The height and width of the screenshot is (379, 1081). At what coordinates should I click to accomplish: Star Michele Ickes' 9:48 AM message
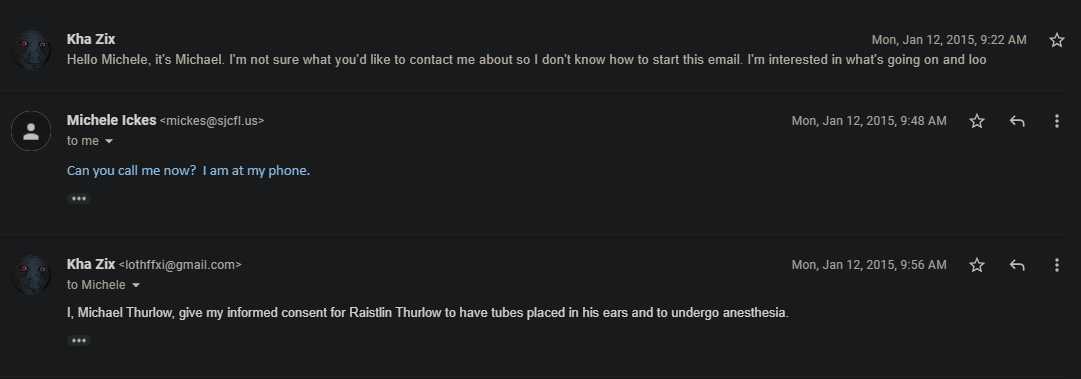pyautogui.click(x=976, y=121)
